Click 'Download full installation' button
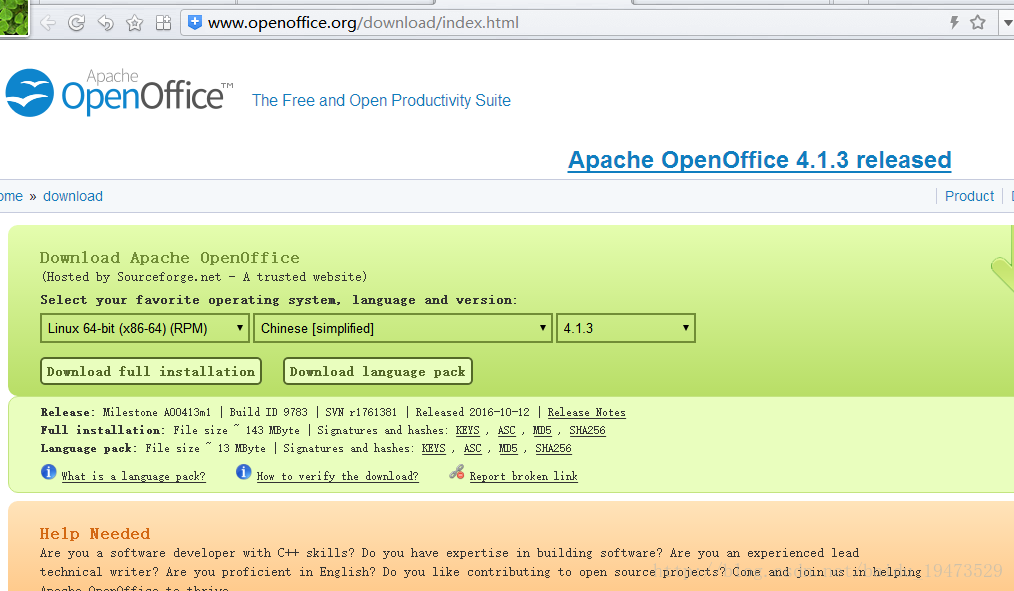The height and width of the screenshot is (591, 1014). 151,371
